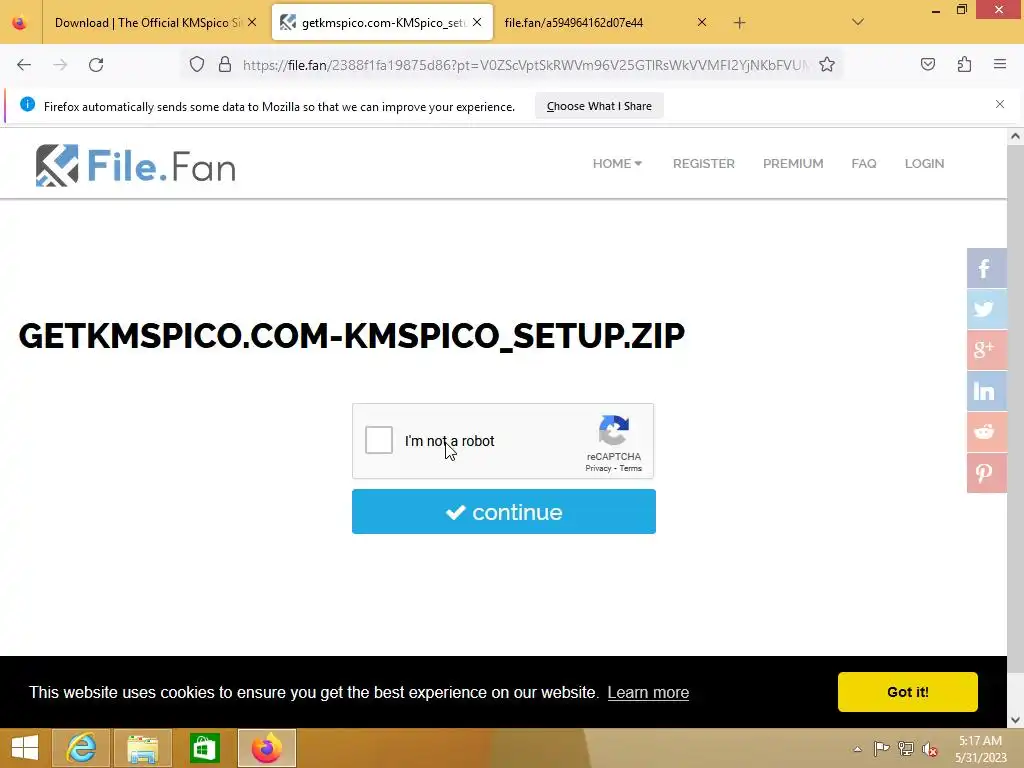Switch to Download KMSpico tab
The height and width of the screenshot is (768, 1024).
(x=146, y=23)
